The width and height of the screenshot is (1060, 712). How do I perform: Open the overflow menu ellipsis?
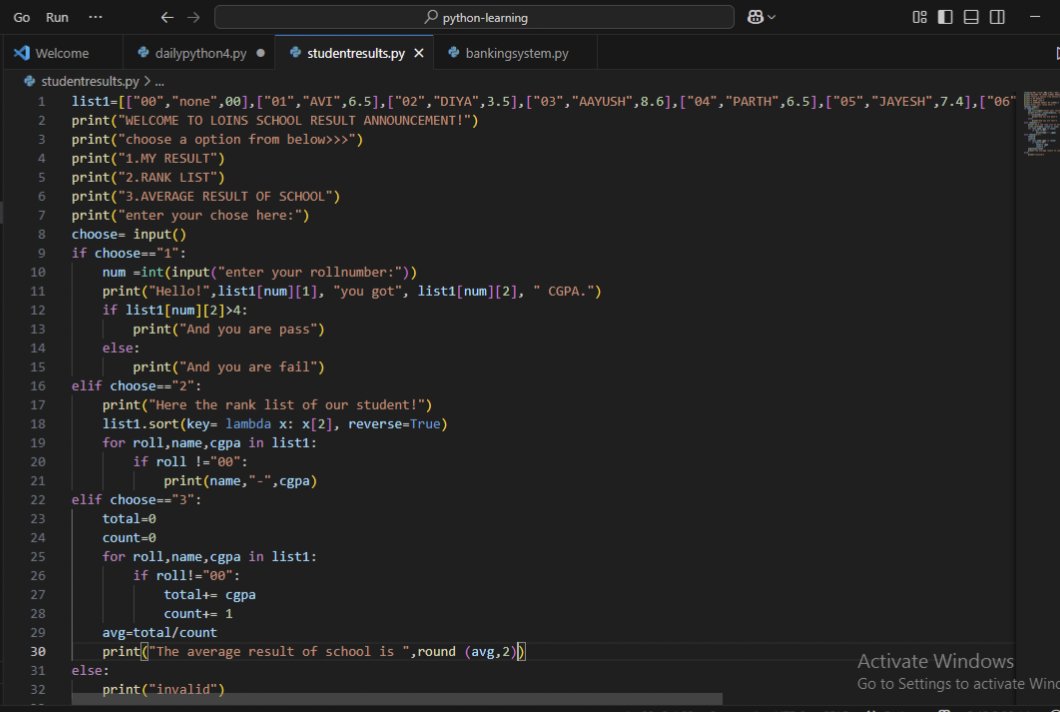click(x=95, y=17)
